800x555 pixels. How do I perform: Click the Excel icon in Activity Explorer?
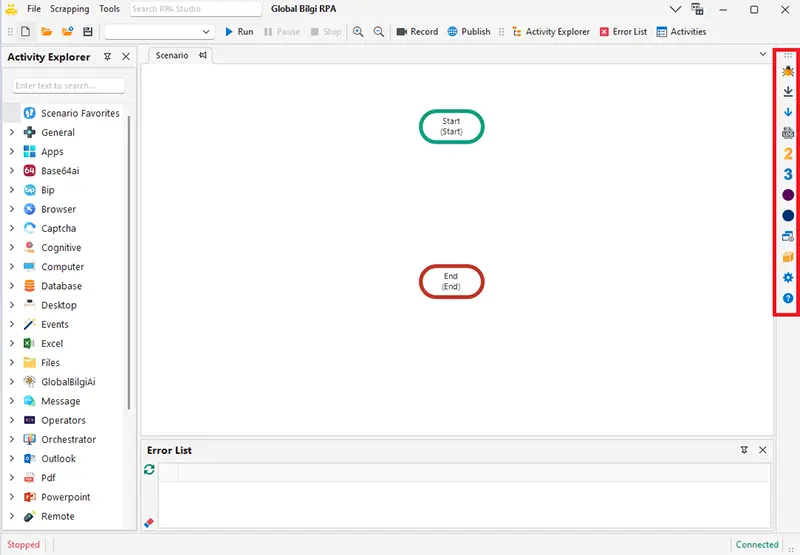point(30,343)
